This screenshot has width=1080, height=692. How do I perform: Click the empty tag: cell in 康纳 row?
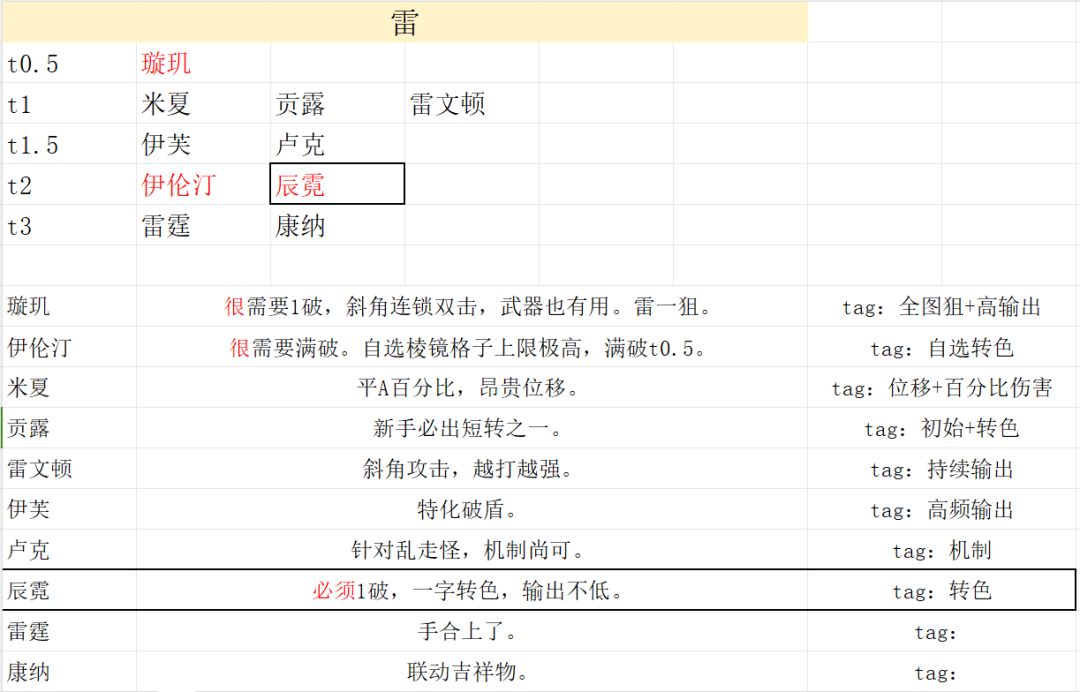(x=942, y=671)
